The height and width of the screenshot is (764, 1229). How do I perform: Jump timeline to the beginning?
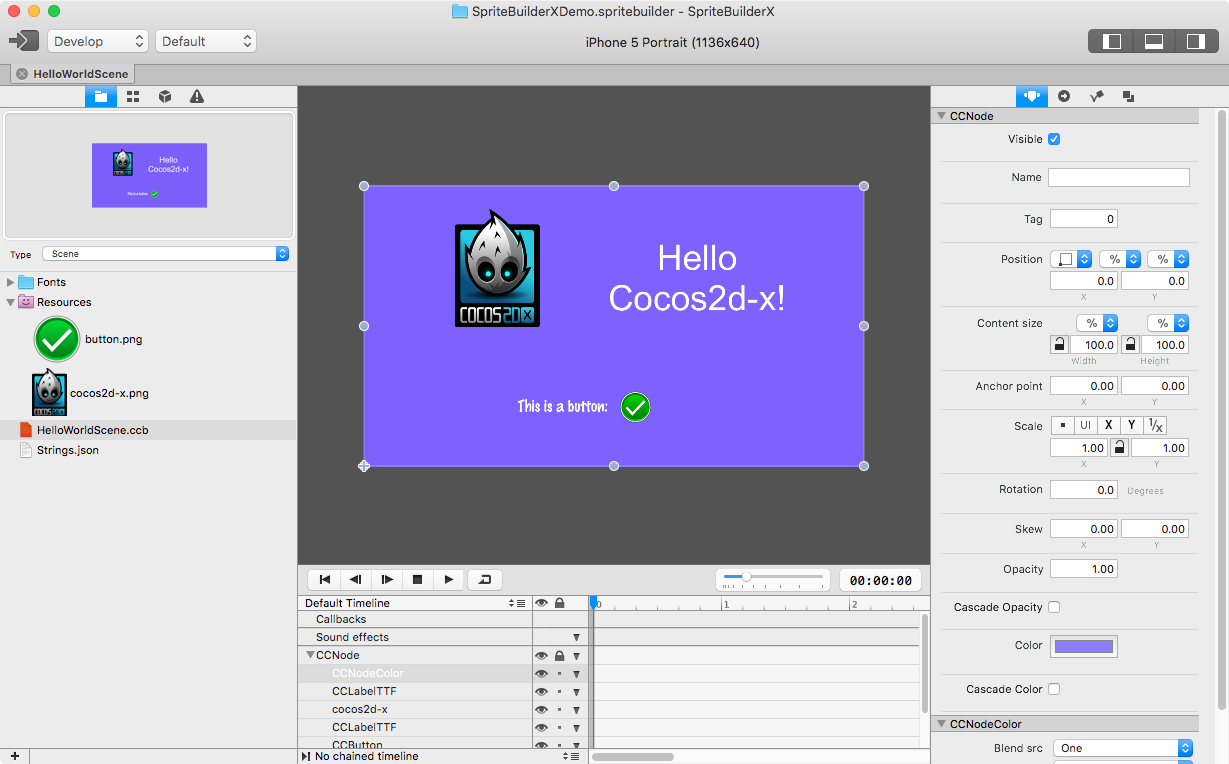pyautogui.click(x=325, y=579)
